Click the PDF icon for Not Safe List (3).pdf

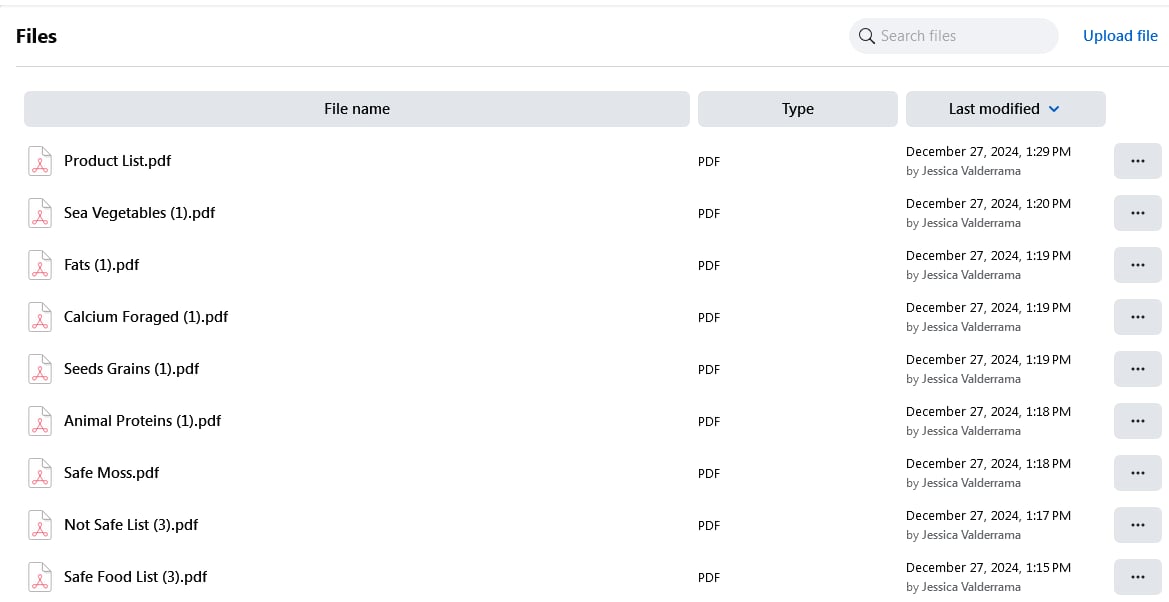tap(39, 525)
